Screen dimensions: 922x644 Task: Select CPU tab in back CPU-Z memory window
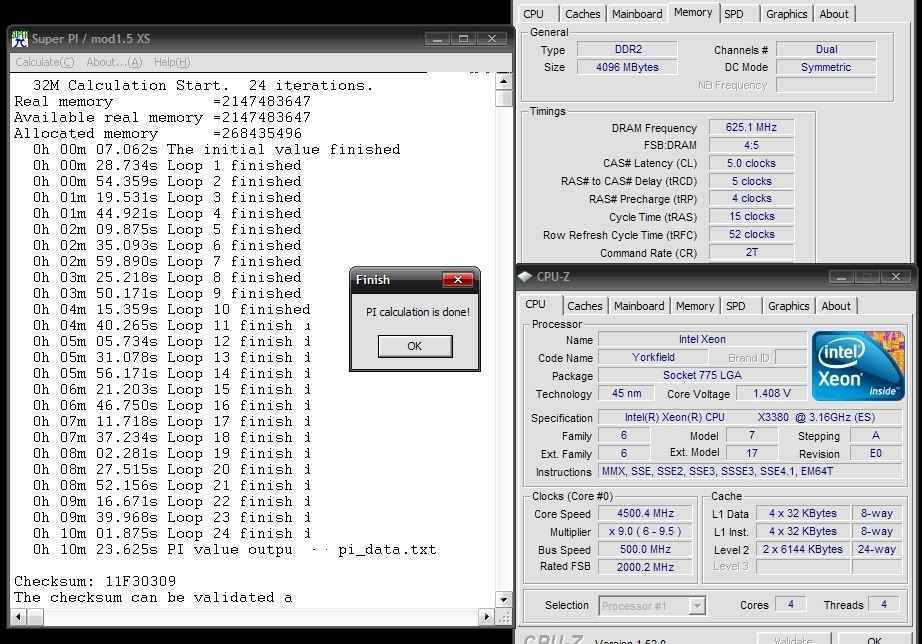point(533,14)
